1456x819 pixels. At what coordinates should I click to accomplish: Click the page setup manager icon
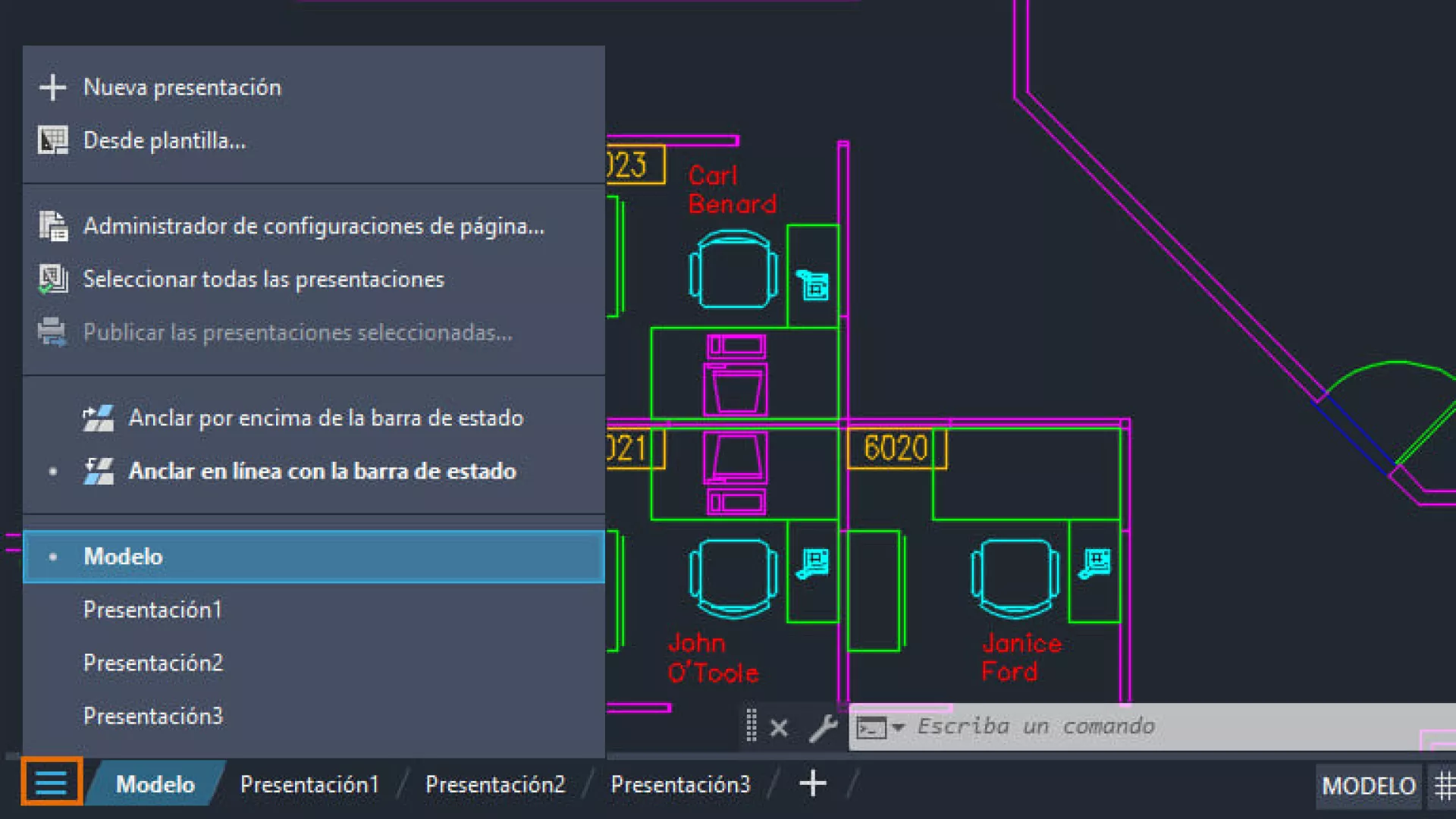[52, 226]
